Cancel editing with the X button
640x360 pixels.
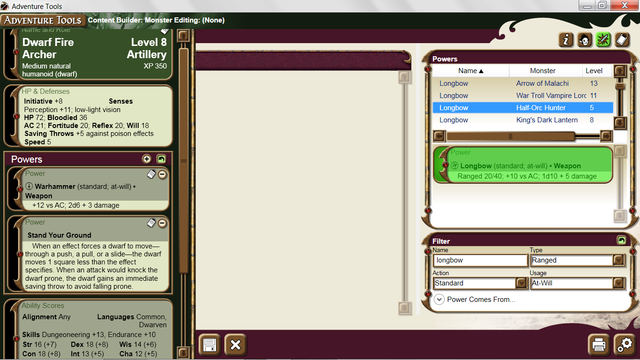[x=235, y=345]
